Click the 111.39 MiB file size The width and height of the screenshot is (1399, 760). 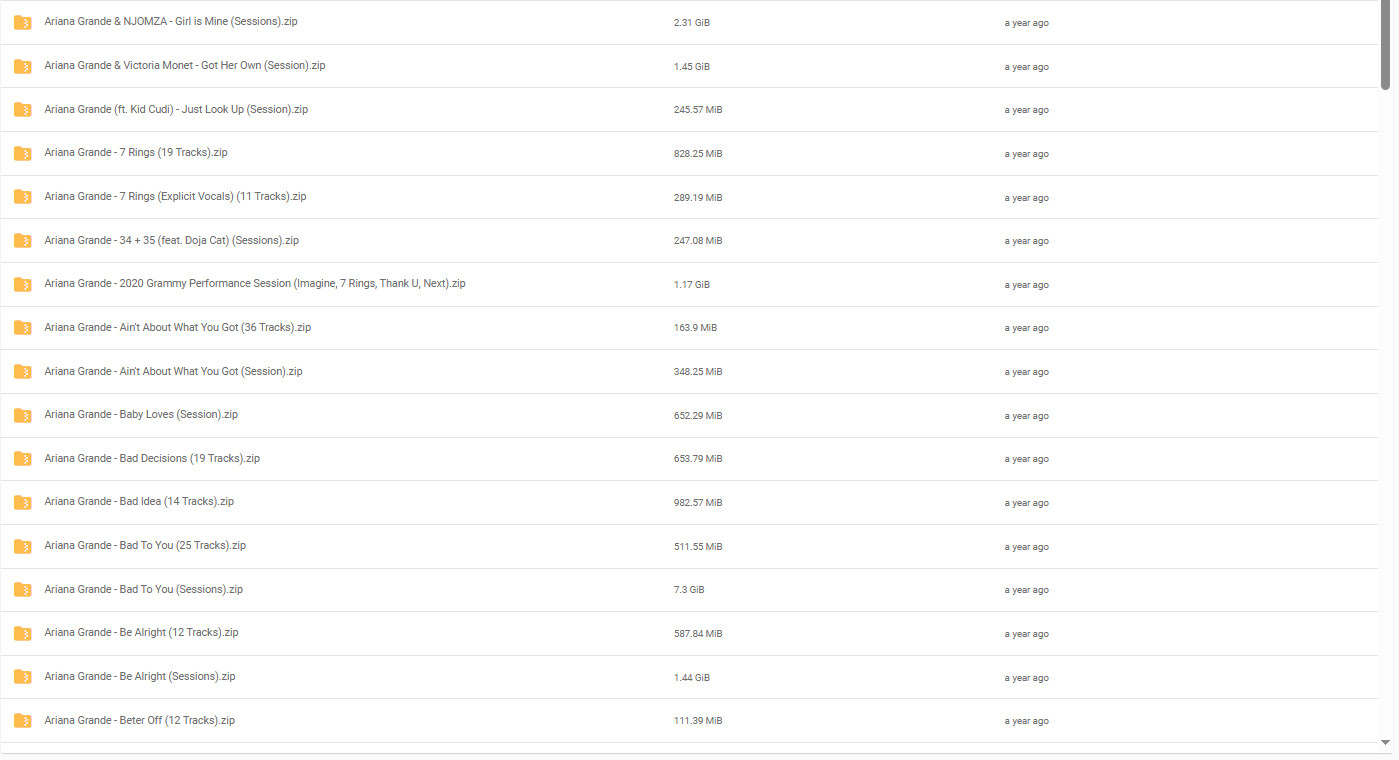point(698,721)
